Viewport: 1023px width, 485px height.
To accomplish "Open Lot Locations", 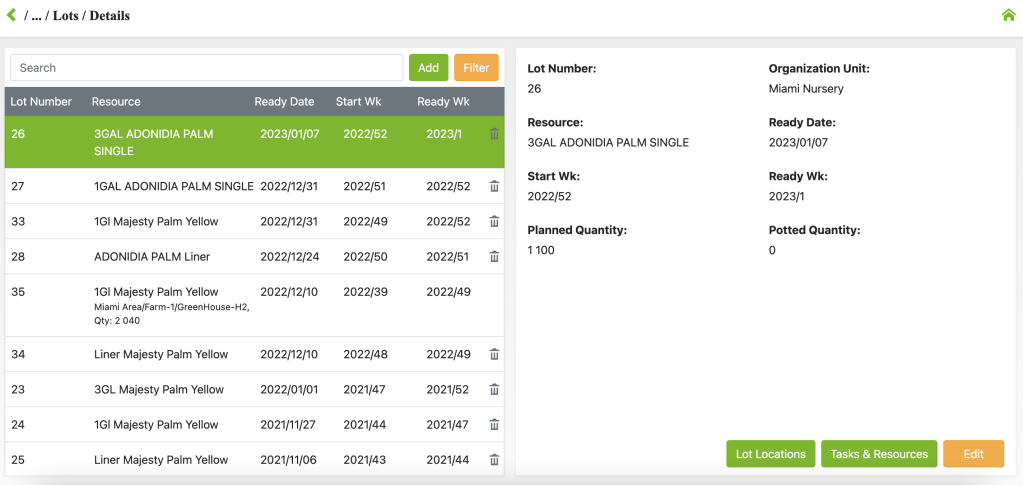I will 770,454.
